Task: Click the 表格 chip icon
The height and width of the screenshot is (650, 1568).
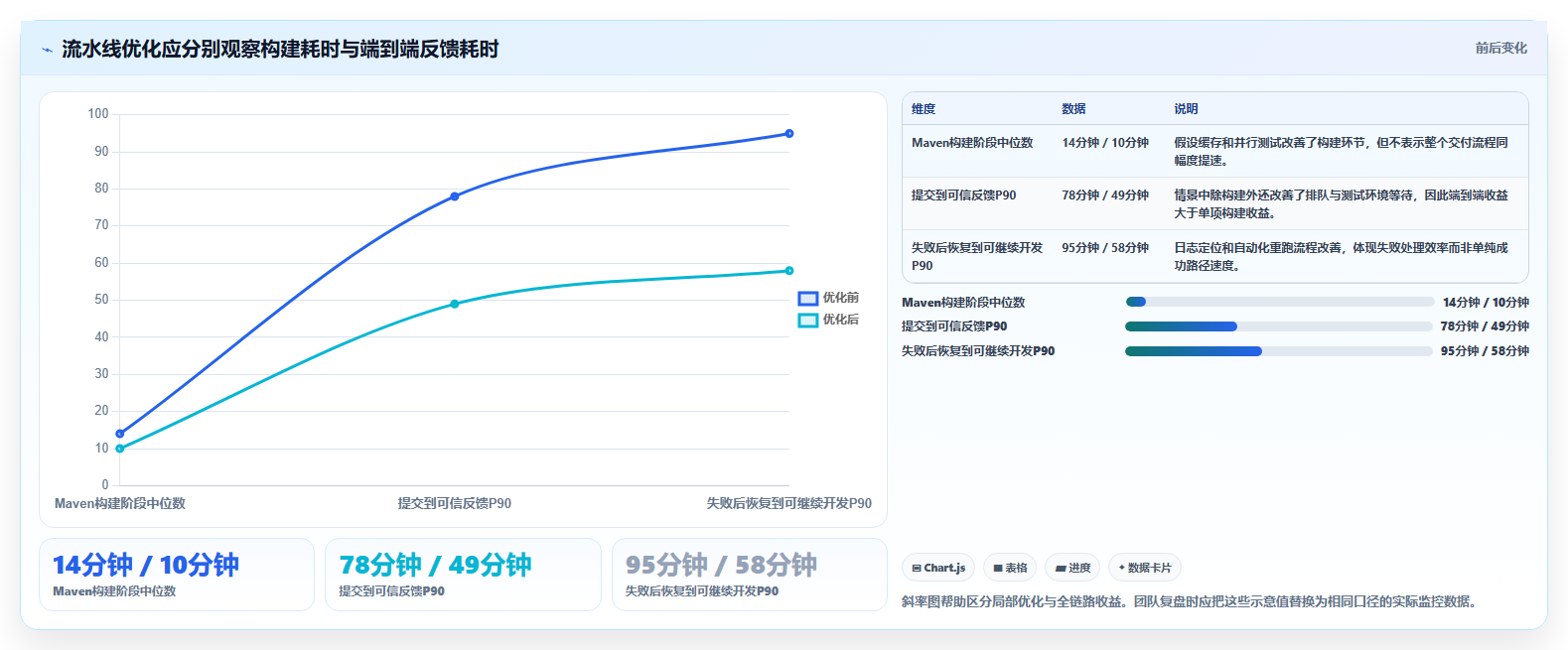Action: (x=998, y=569)
